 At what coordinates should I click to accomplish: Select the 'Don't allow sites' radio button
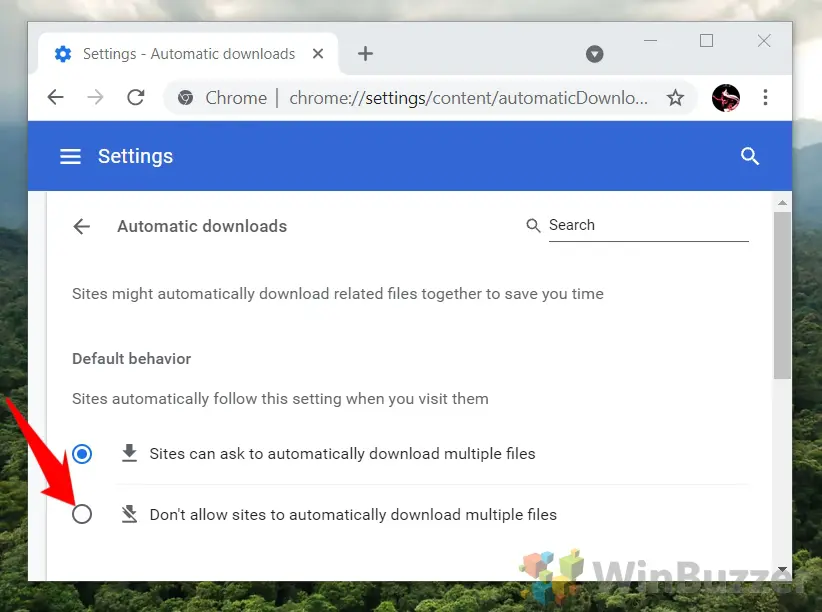[x=82, y=515]
